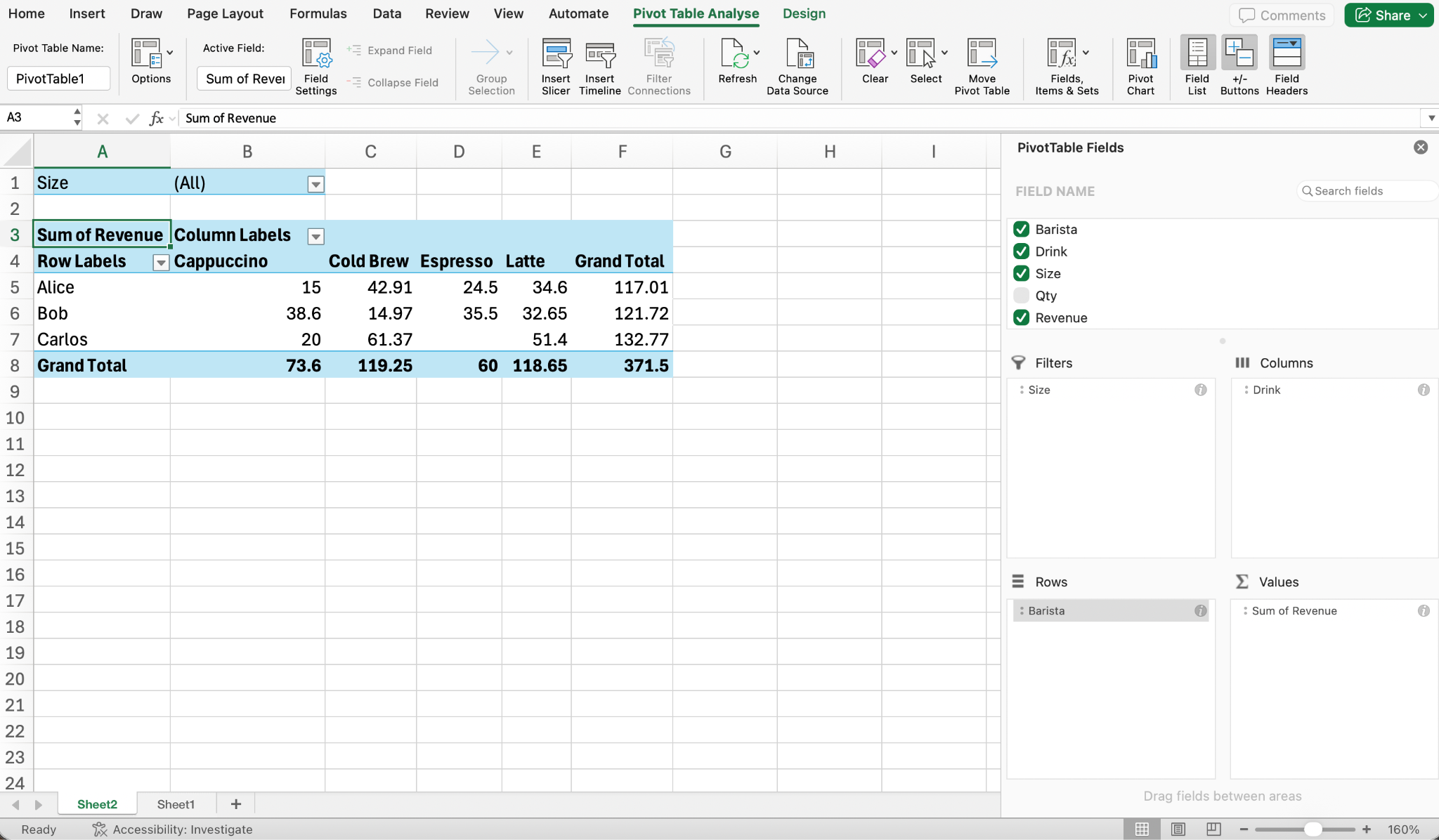Uncheck the Revenue field

1022,317
